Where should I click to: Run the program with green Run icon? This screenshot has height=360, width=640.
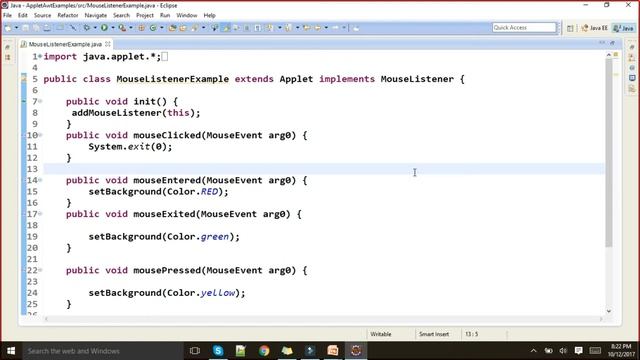click(104, 28)
